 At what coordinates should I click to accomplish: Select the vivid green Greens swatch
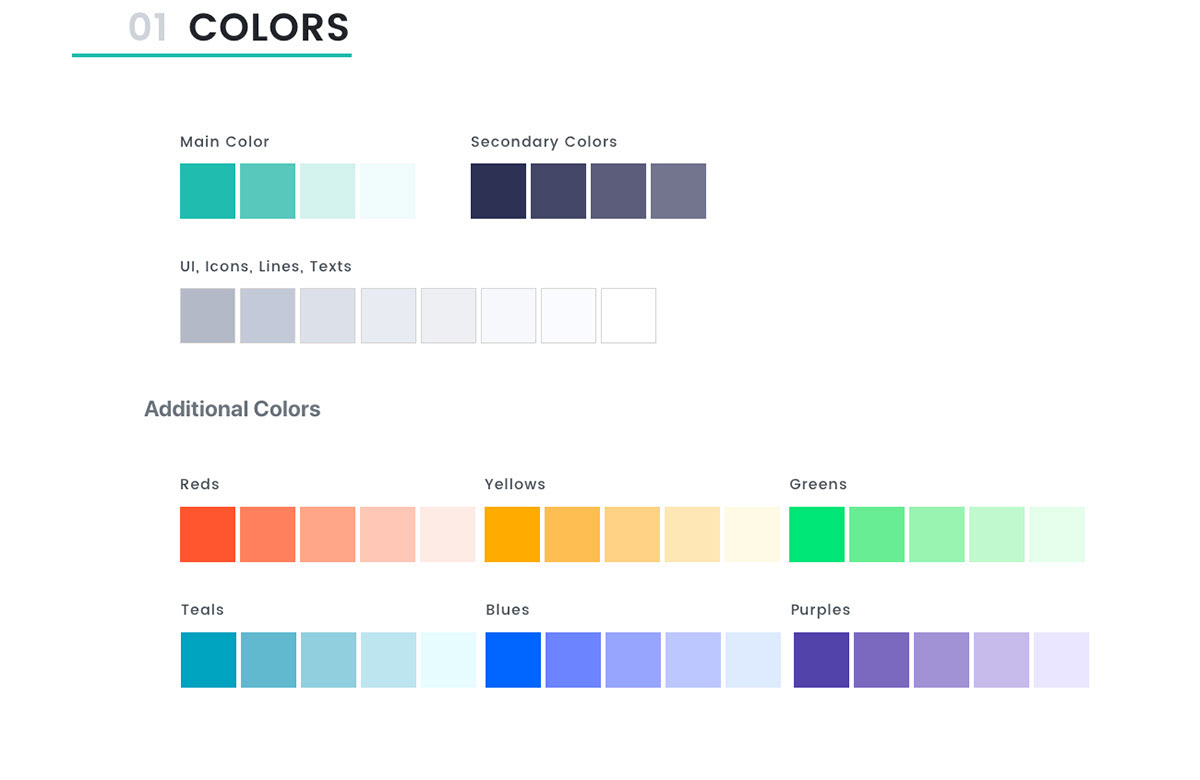817,534
